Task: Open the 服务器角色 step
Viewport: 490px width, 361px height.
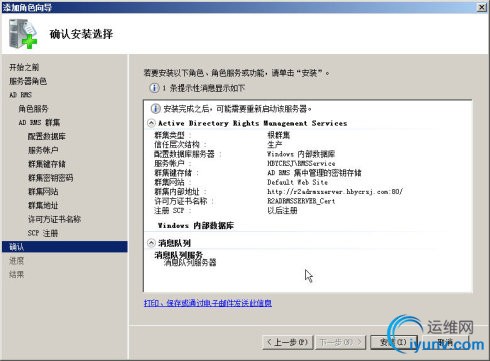Action: coord(28,81)
